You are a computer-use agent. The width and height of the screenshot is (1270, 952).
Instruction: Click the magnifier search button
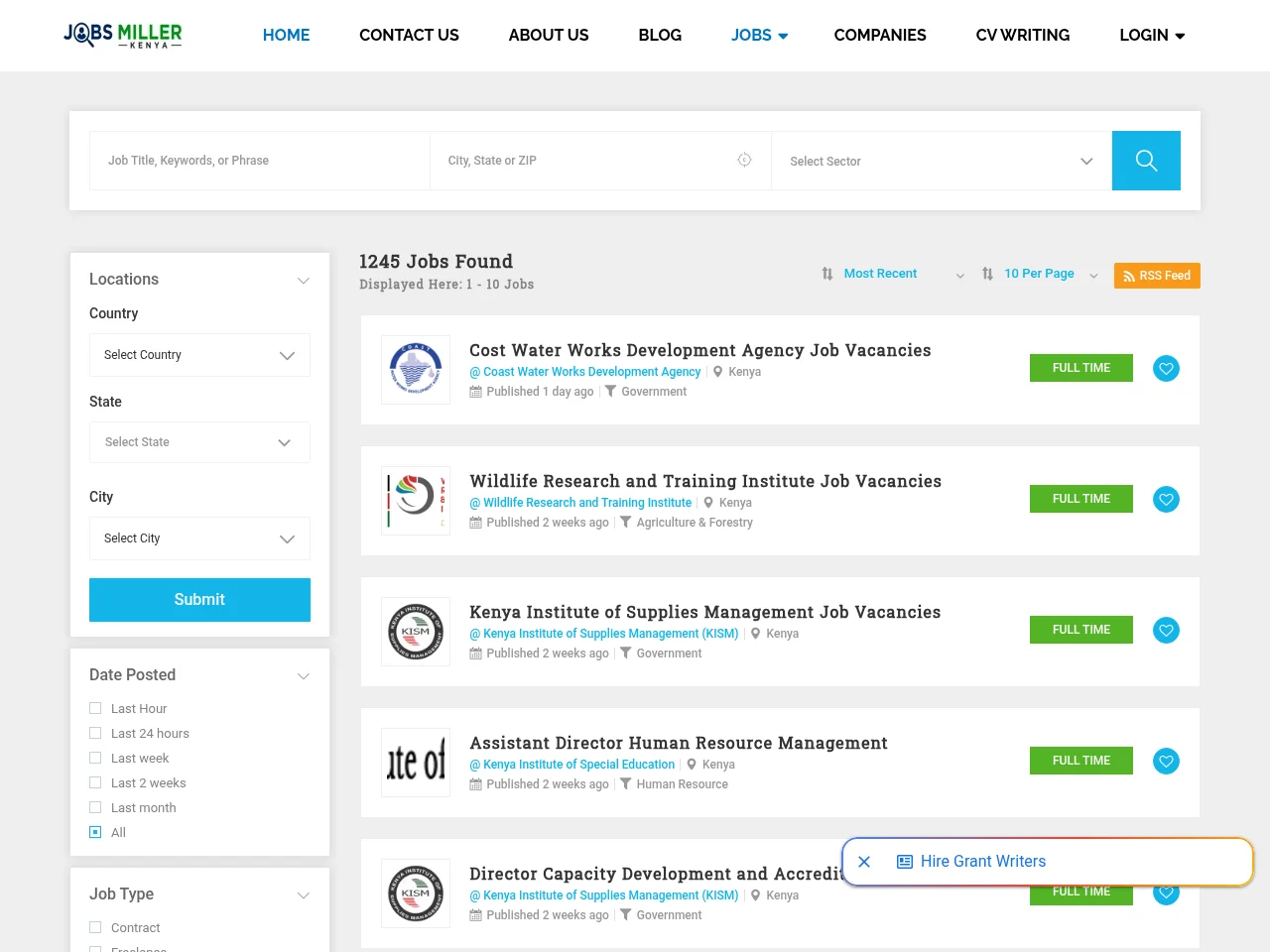tap(1146, 161)
